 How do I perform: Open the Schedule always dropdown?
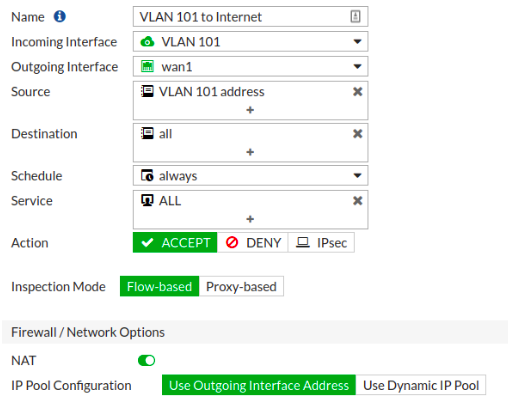click(x=250, y=176)
